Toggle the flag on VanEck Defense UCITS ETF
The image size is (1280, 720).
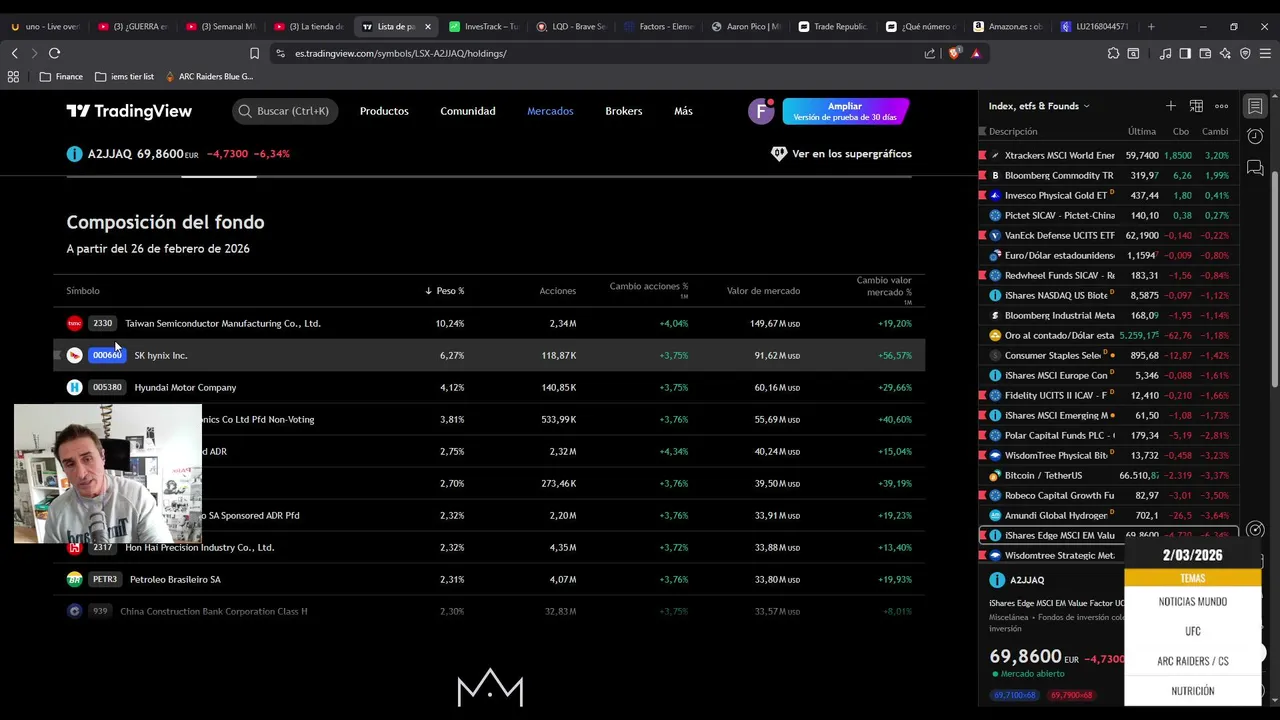982,236
